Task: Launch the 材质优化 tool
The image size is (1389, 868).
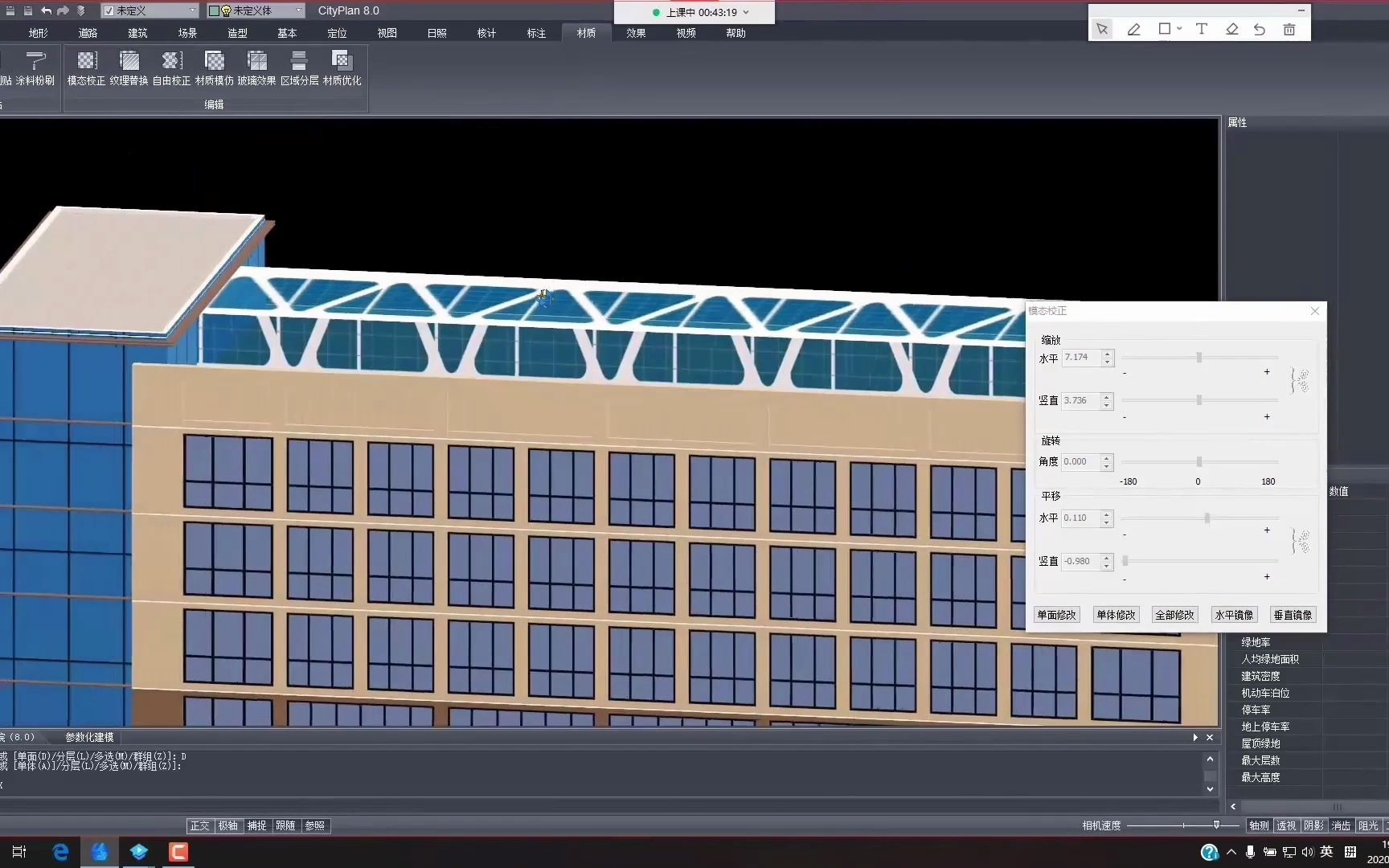Action: pyautogui.click(x=342, y=68)
